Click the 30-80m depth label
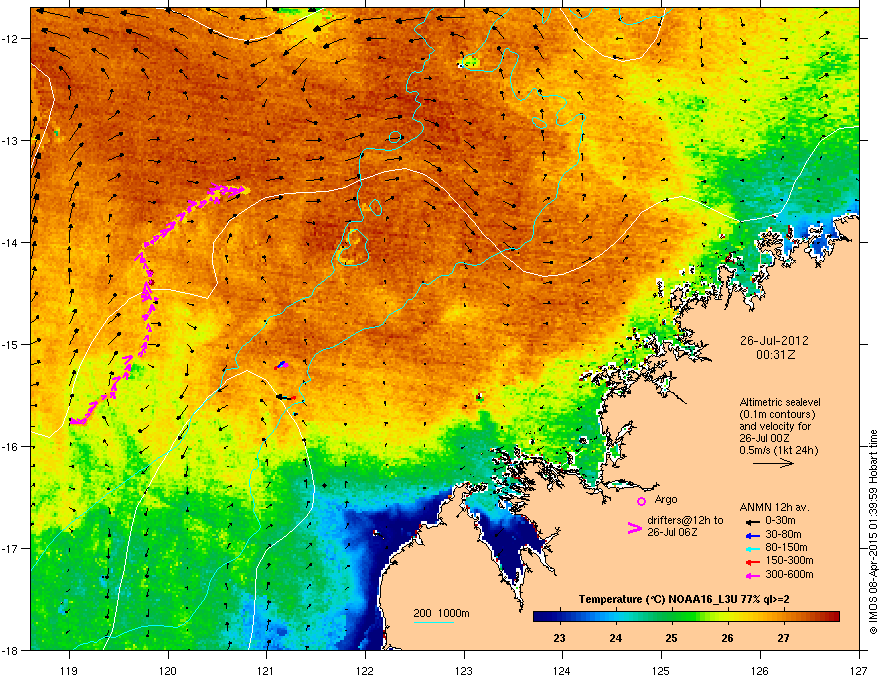The image size is (880, 680). coord(783,535)
